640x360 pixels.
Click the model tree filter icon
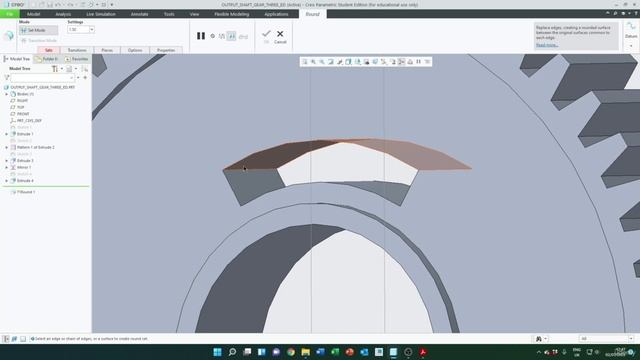[x=7, y=77]
